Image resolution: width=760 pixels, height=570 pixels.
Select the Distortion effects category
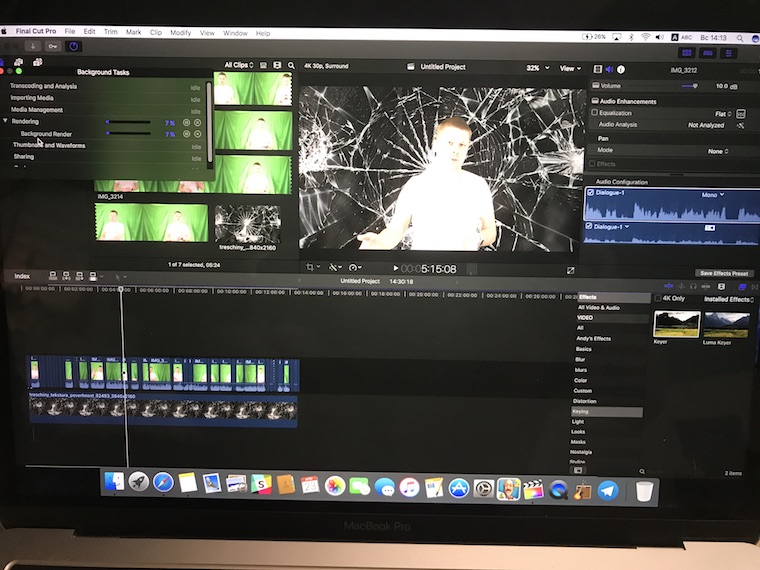pyautogui.click(x=585, y=401)
